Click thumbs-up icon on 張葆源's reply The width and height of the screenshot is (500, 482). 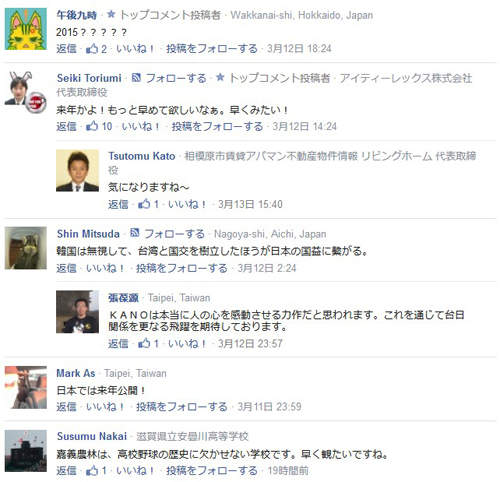click(x=144, y=343)
